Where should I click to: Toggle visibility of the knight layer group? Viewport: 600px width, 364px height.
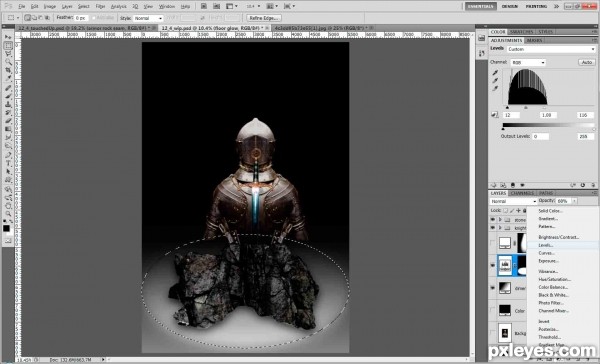click(x=492, y=228)
